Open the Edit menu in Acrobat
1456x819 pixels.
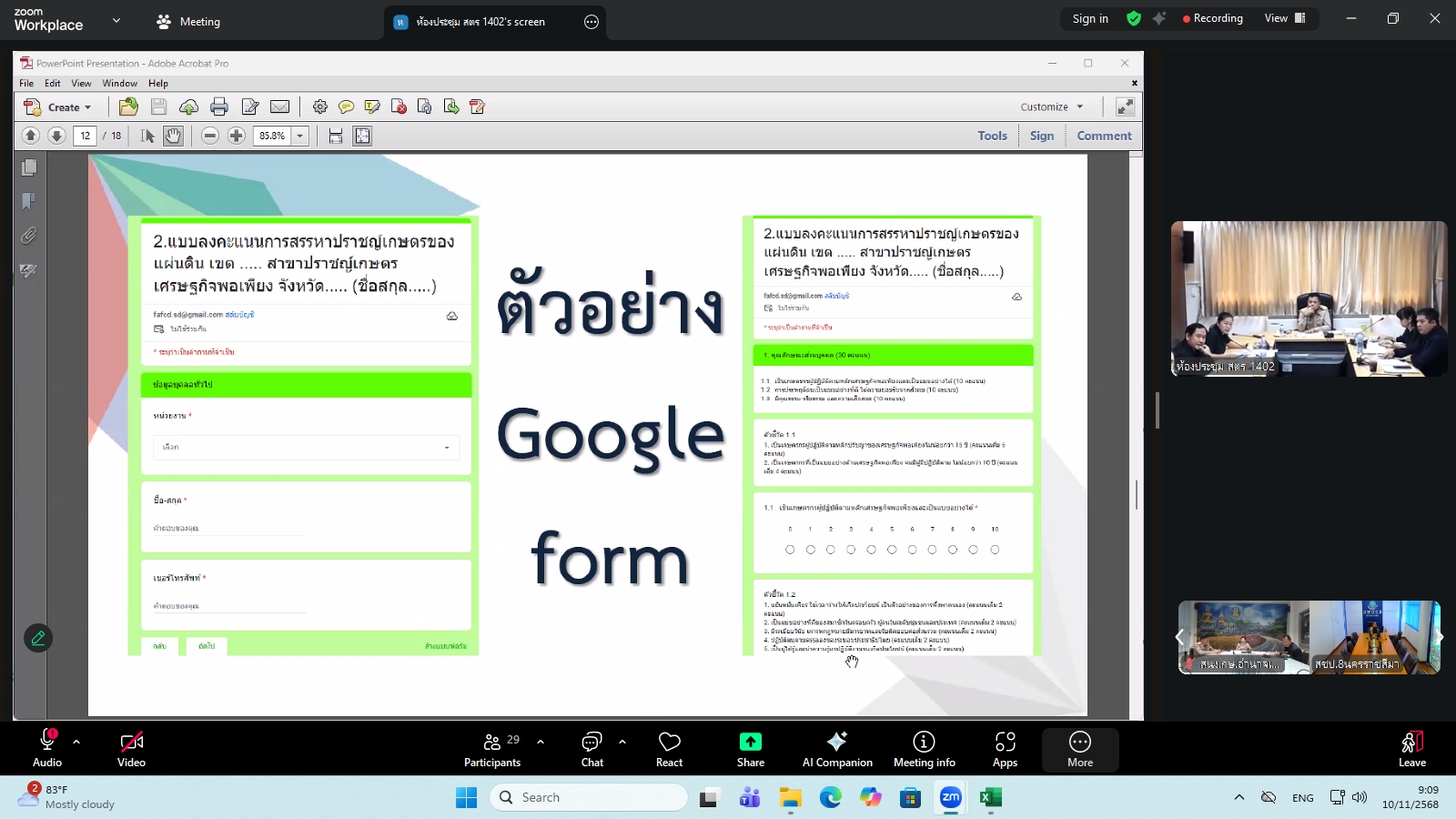53,83
